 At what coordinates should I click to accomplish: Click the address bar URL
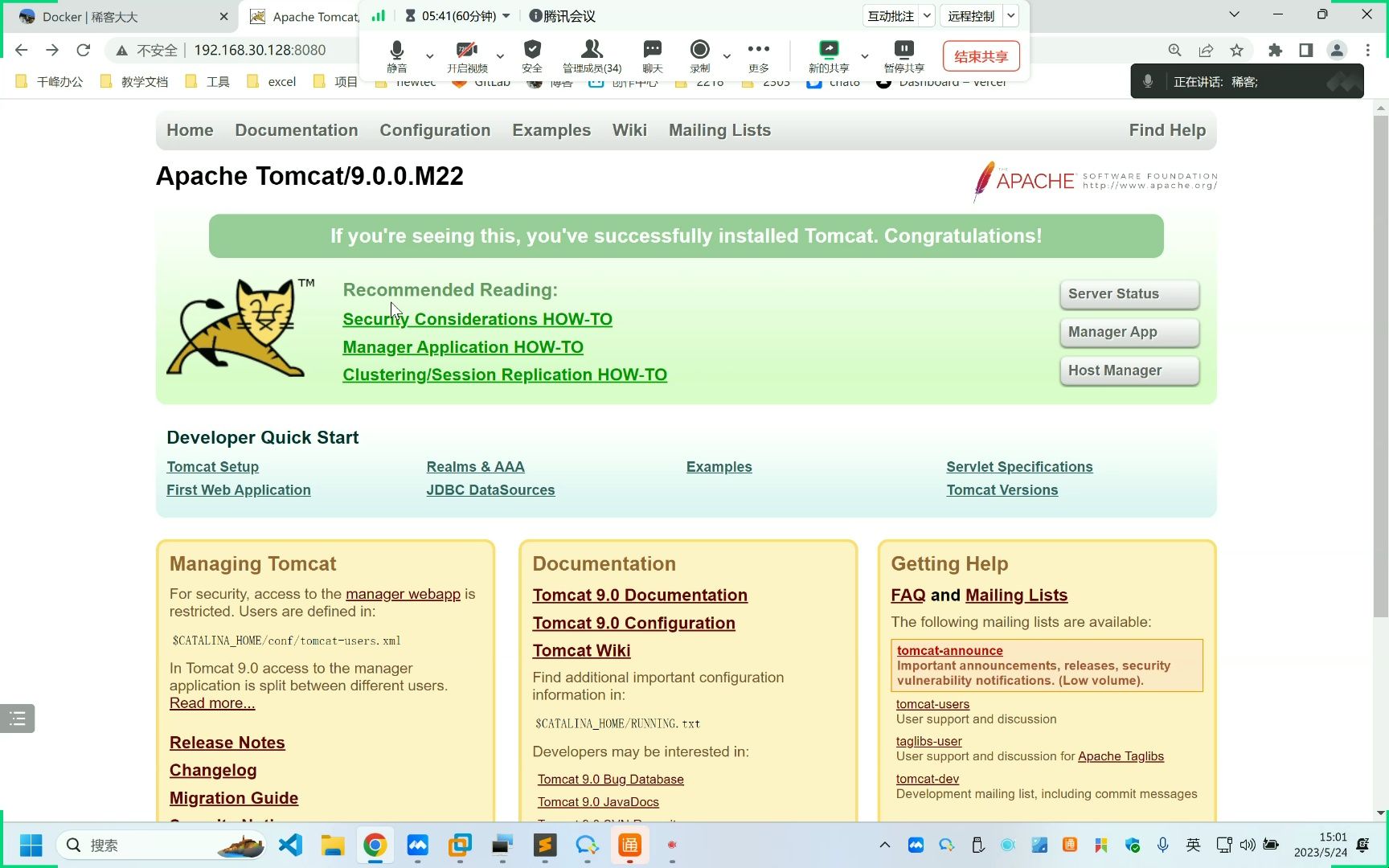pos(260,50)
